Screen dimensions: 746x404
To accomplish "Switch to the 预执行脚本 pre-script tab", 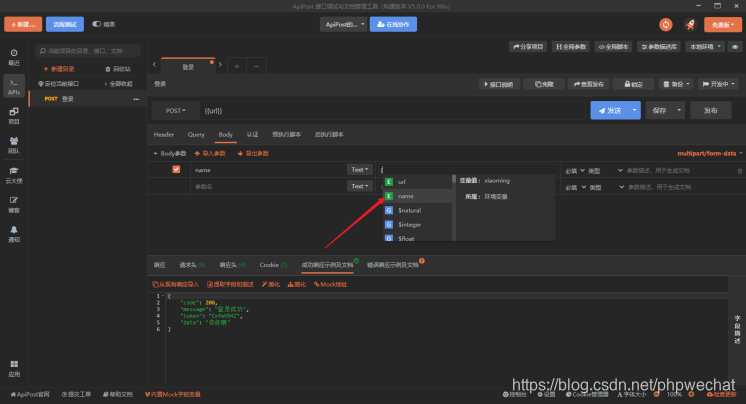I will tap(286, 135).
